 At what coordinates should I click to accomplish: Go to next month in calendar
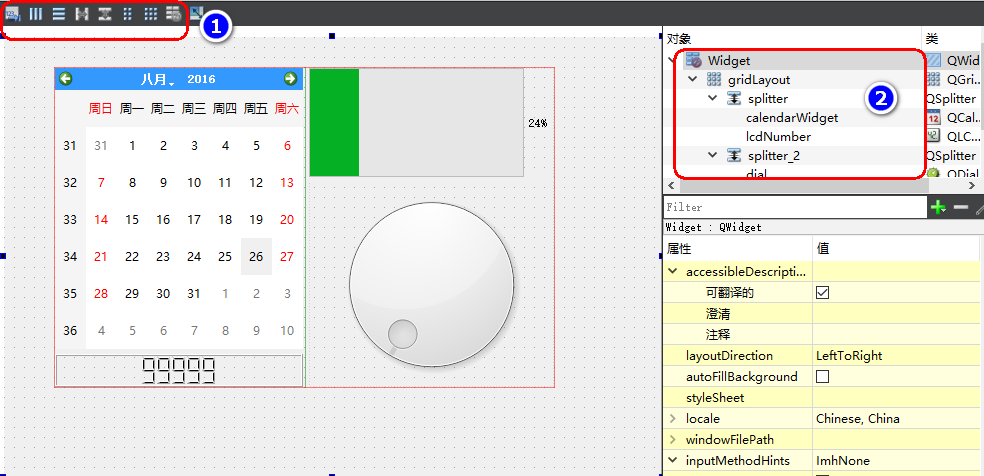291,79
